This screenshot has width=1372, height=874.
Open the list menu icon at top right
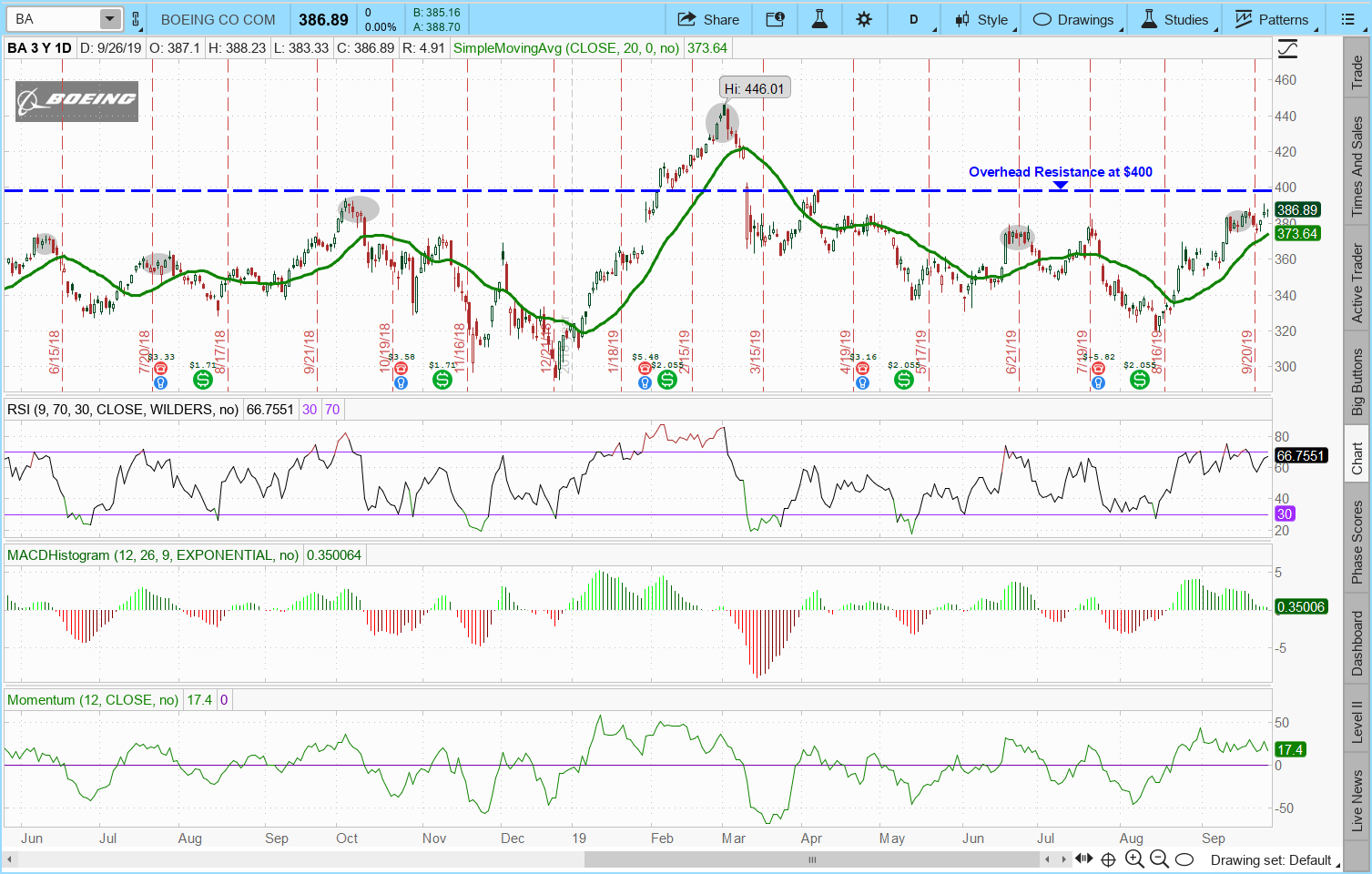click(x=1348, y=19)
